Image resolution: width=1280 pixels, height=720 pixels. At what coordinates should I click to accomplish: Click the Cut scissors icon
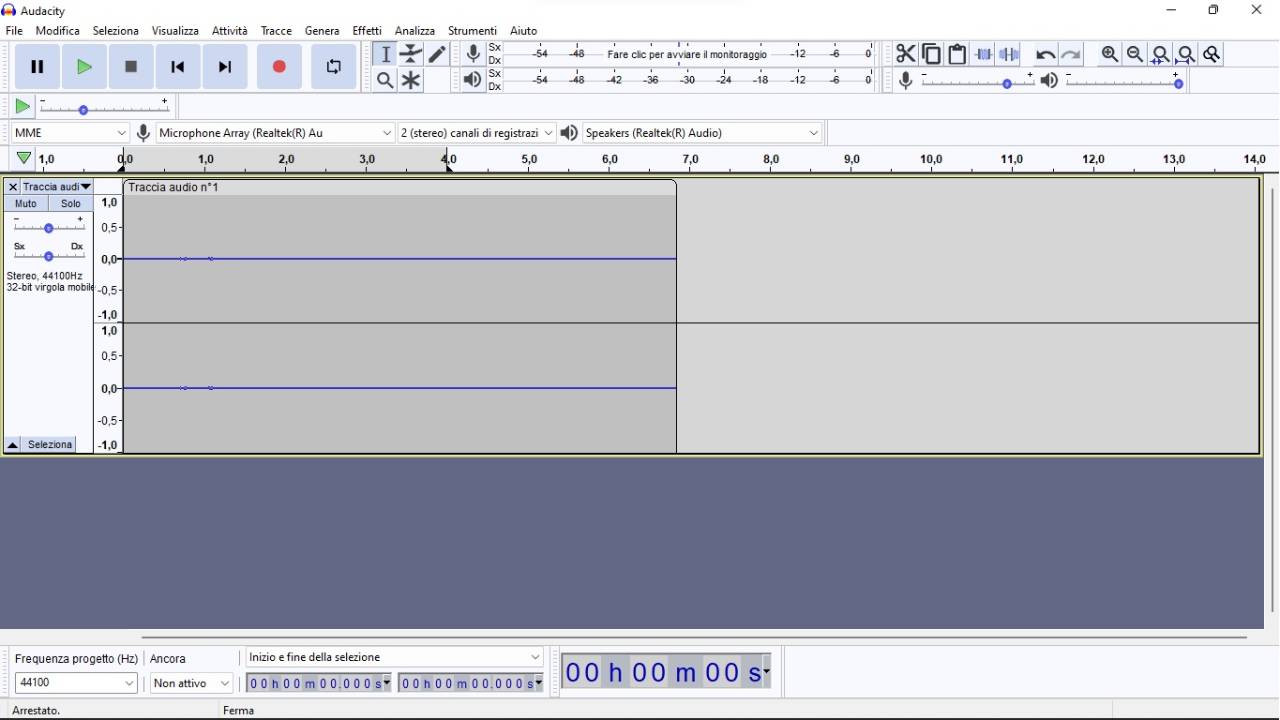tap(905, 54)
